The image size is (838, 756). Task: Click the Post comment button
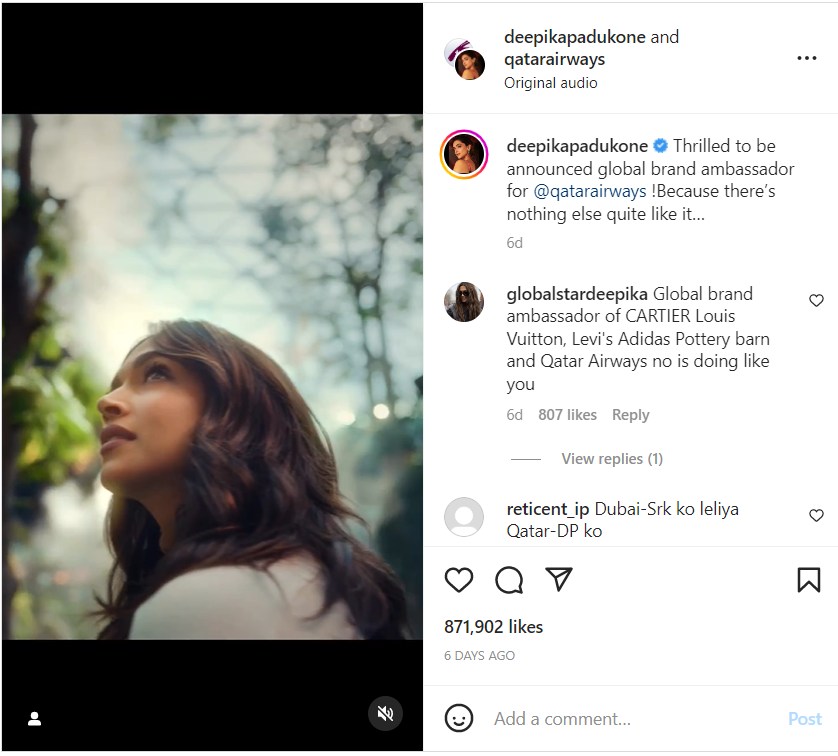(804, 718)
